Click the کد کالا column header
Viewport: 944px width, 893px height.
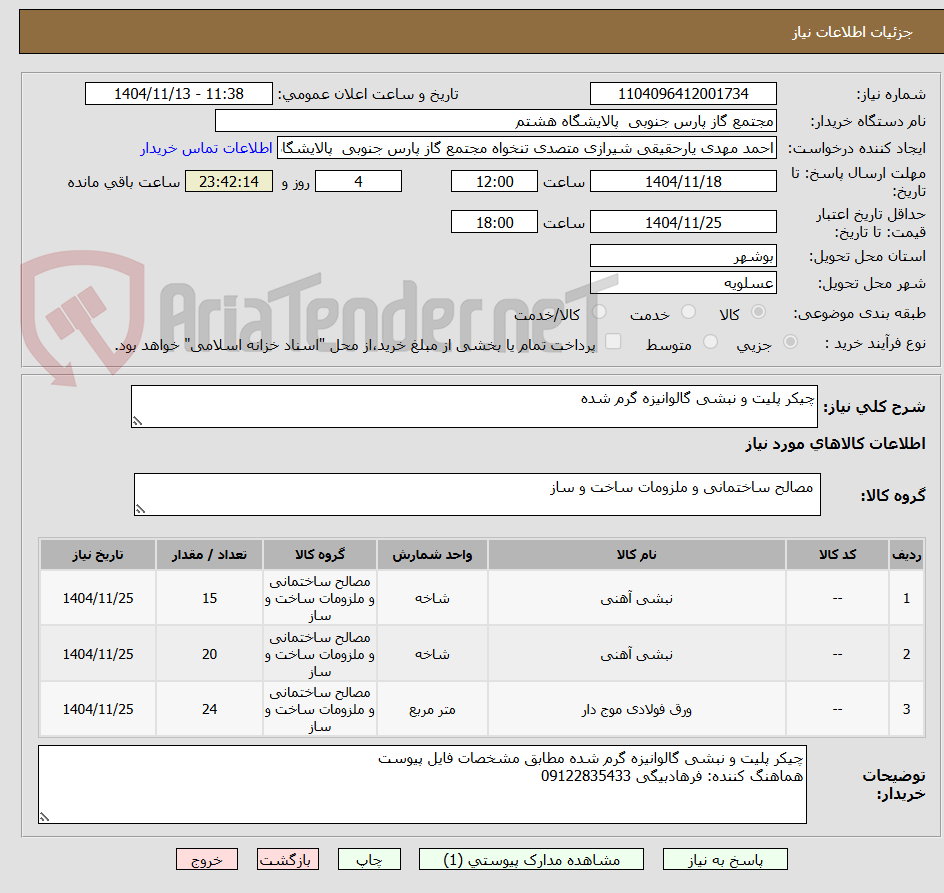(837, 555)
